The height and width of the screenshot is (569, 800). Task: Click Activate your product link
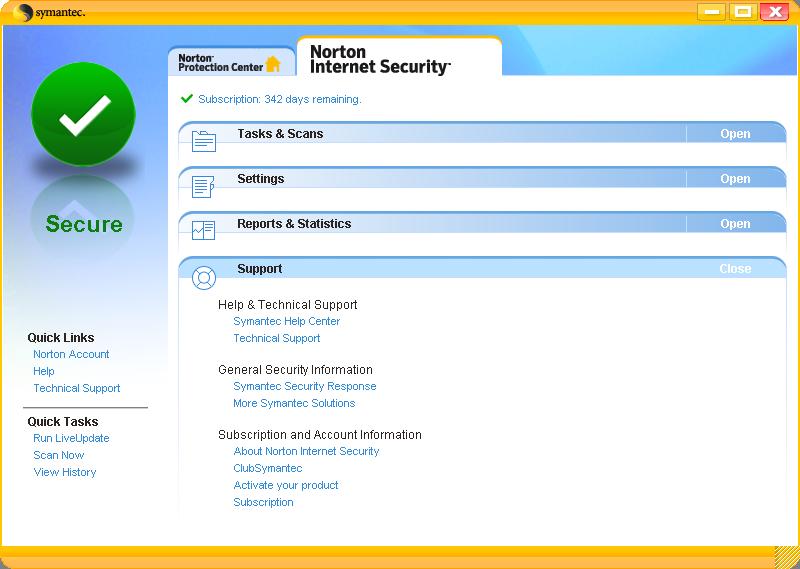coord(286,485)
